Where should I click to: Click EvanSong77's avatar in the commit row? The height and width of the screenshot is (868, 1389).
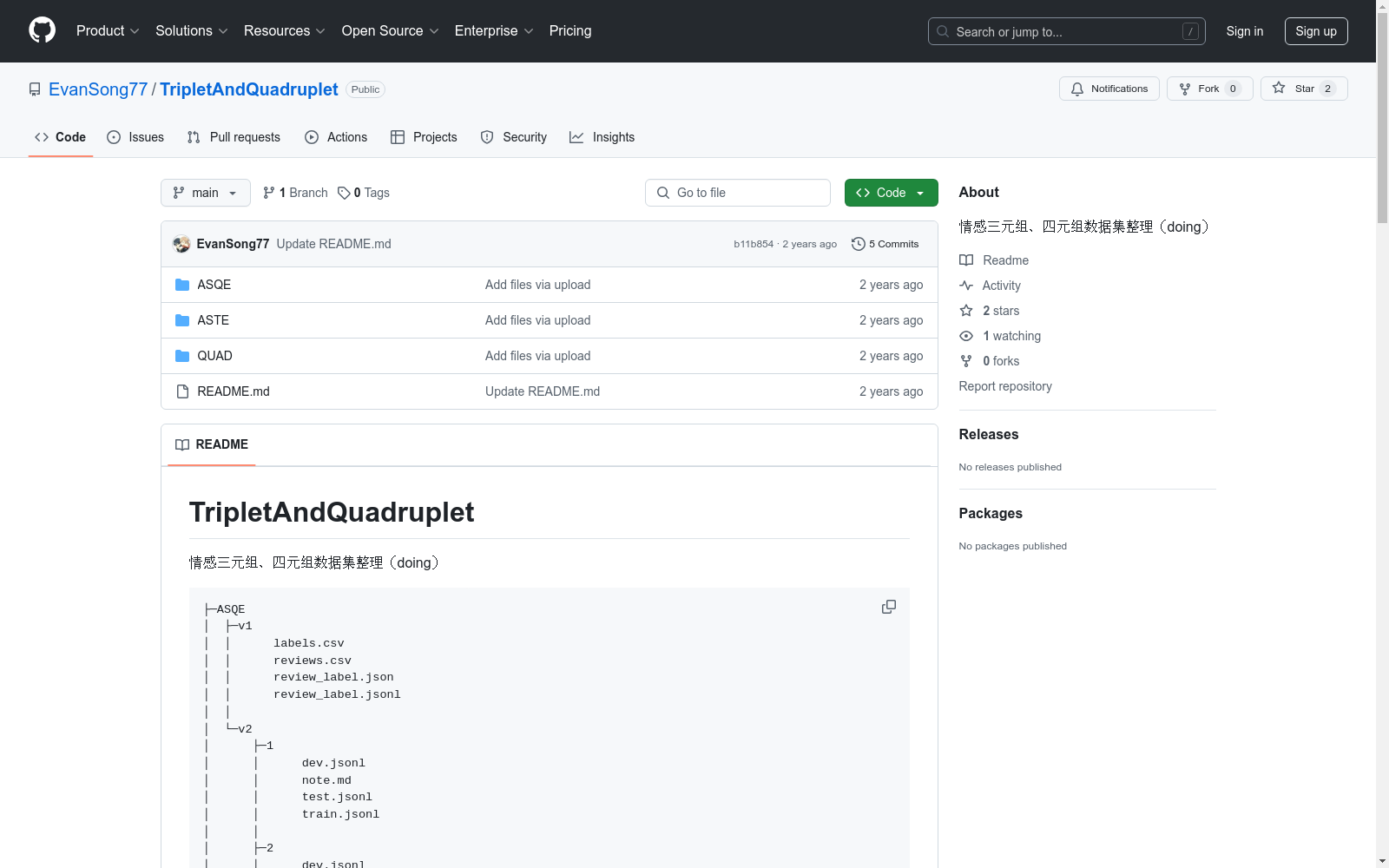click(181, 244)
